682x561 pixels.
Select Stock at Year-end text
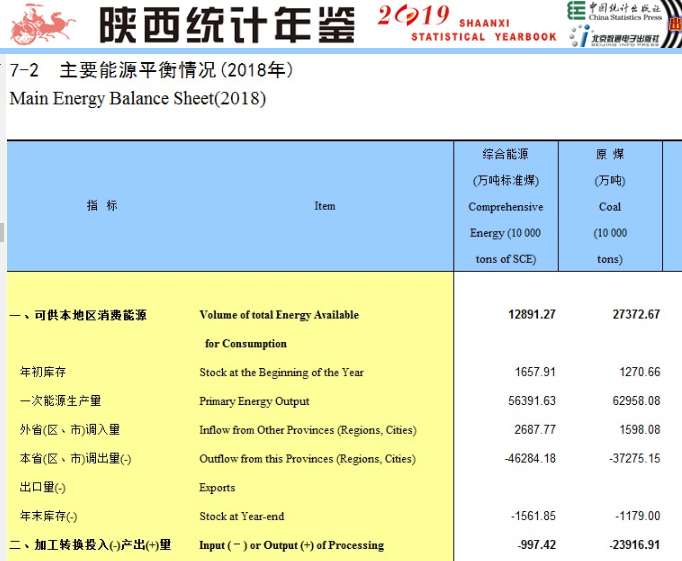click(242, 516)
